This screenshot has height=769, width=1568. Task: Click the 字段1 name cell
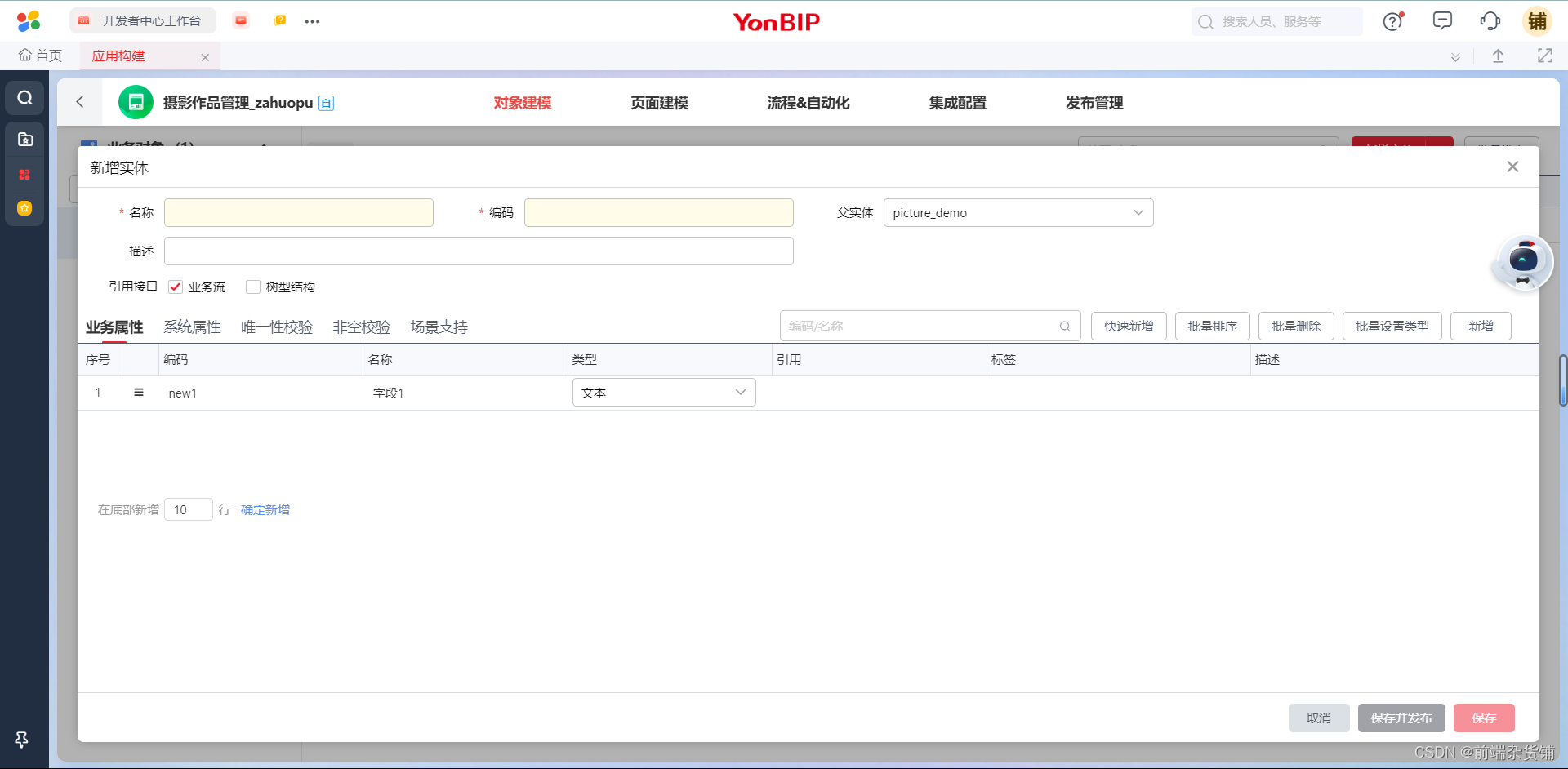click(x=465, y=393)
